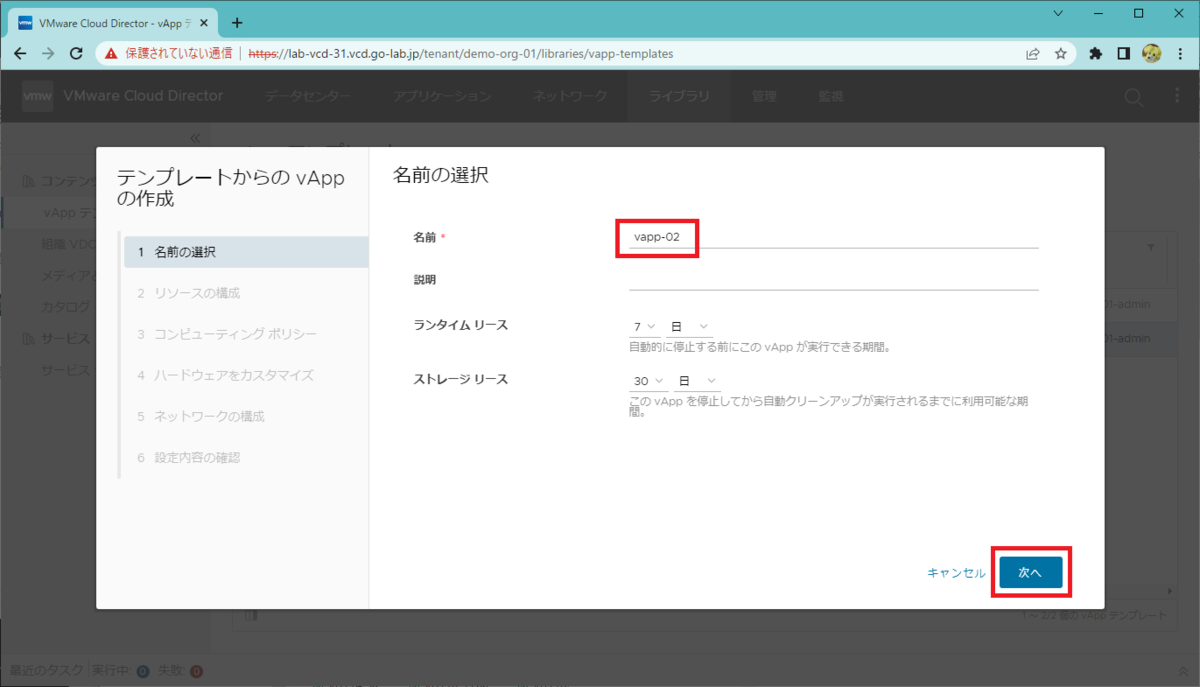
Task: Click the browser back arrow
Action: coord(20,54)
